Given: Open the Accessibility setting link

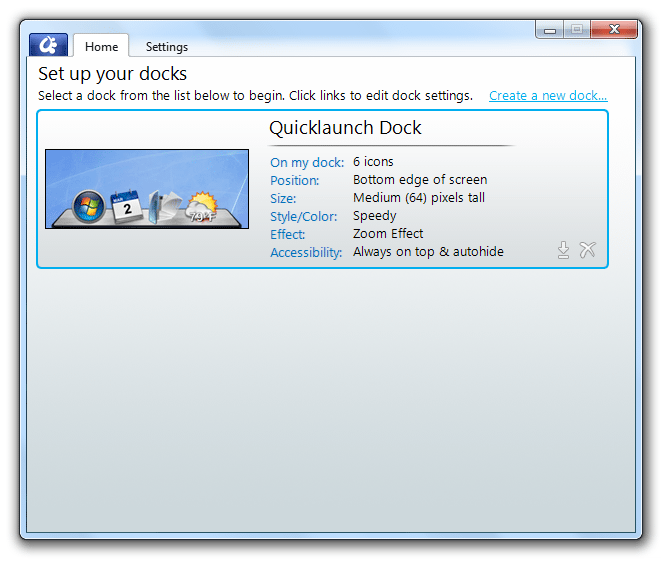Looking at the screenshot, I should point(306,252).
